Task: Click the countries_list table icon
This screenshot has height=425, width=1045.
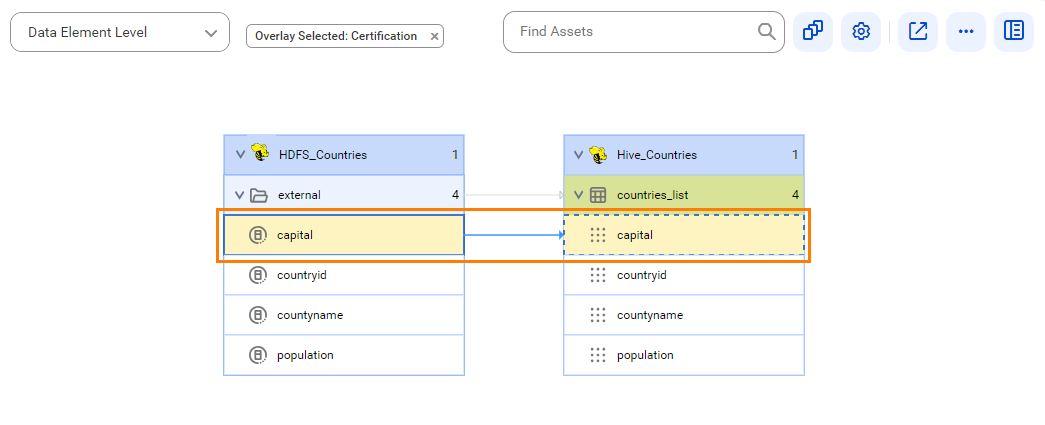Action: (598, 195)
